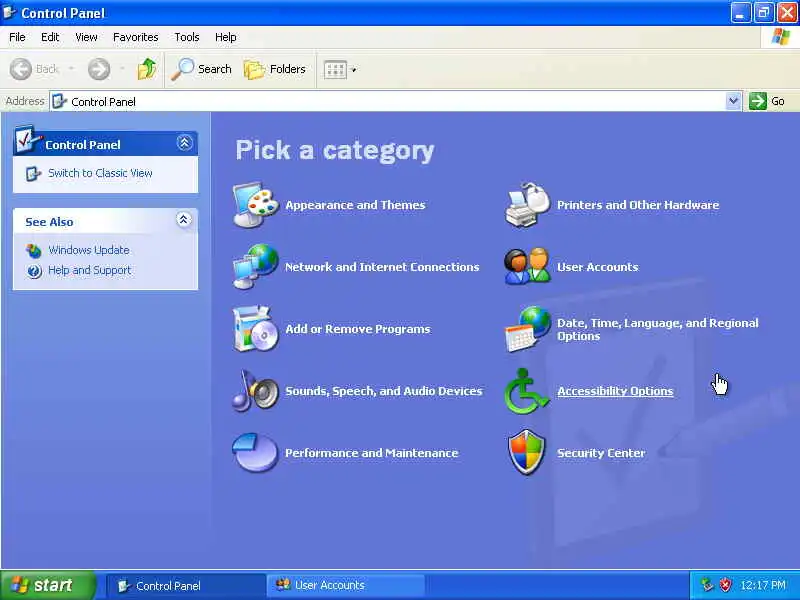Viewport: 800px width, 600px height.
Task: Open Sounds, Speech, and Audio Devices link text
Action: (384, 391)
